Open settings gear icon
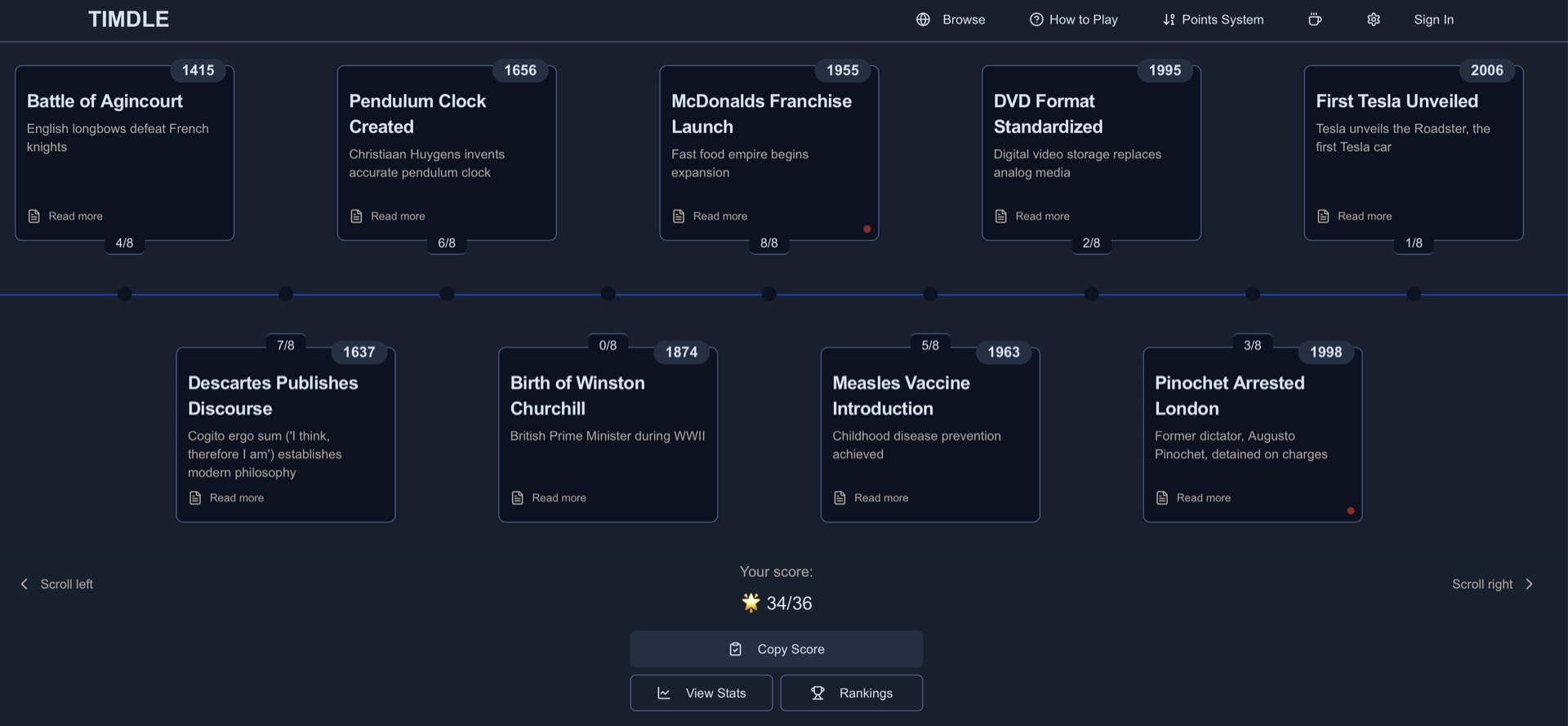This screenshot has height=726, width=1568. 1374,20
